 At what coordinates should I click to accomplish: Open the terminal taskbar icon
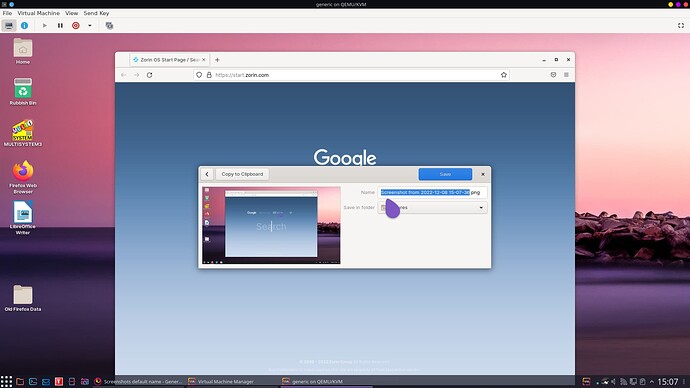pyautogui.click(x=33, y=381)
